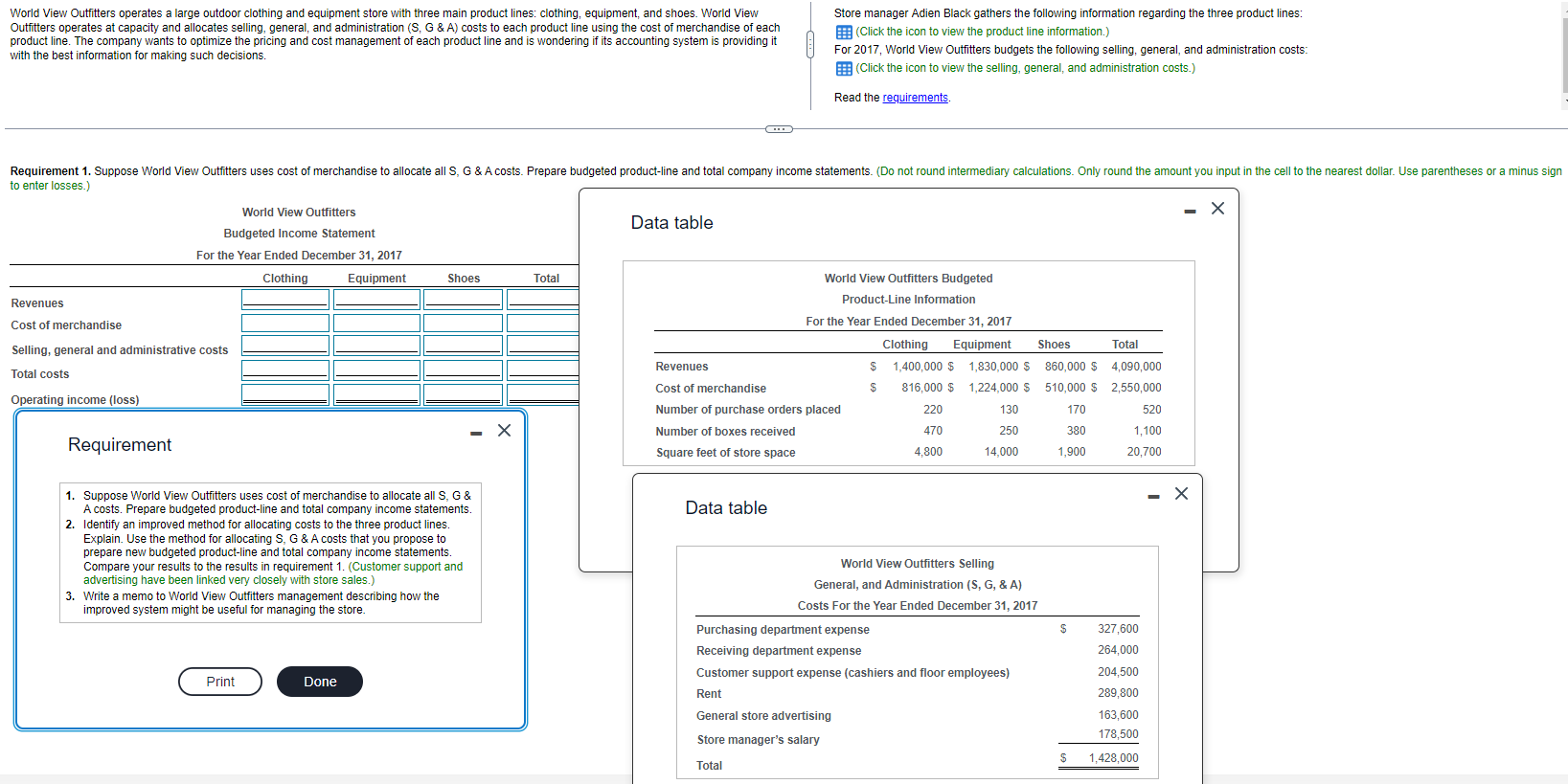Screen dimensions: 1568x784
Task: Expand the horizontal ellipsis divider handle
Action: [779, 128]
